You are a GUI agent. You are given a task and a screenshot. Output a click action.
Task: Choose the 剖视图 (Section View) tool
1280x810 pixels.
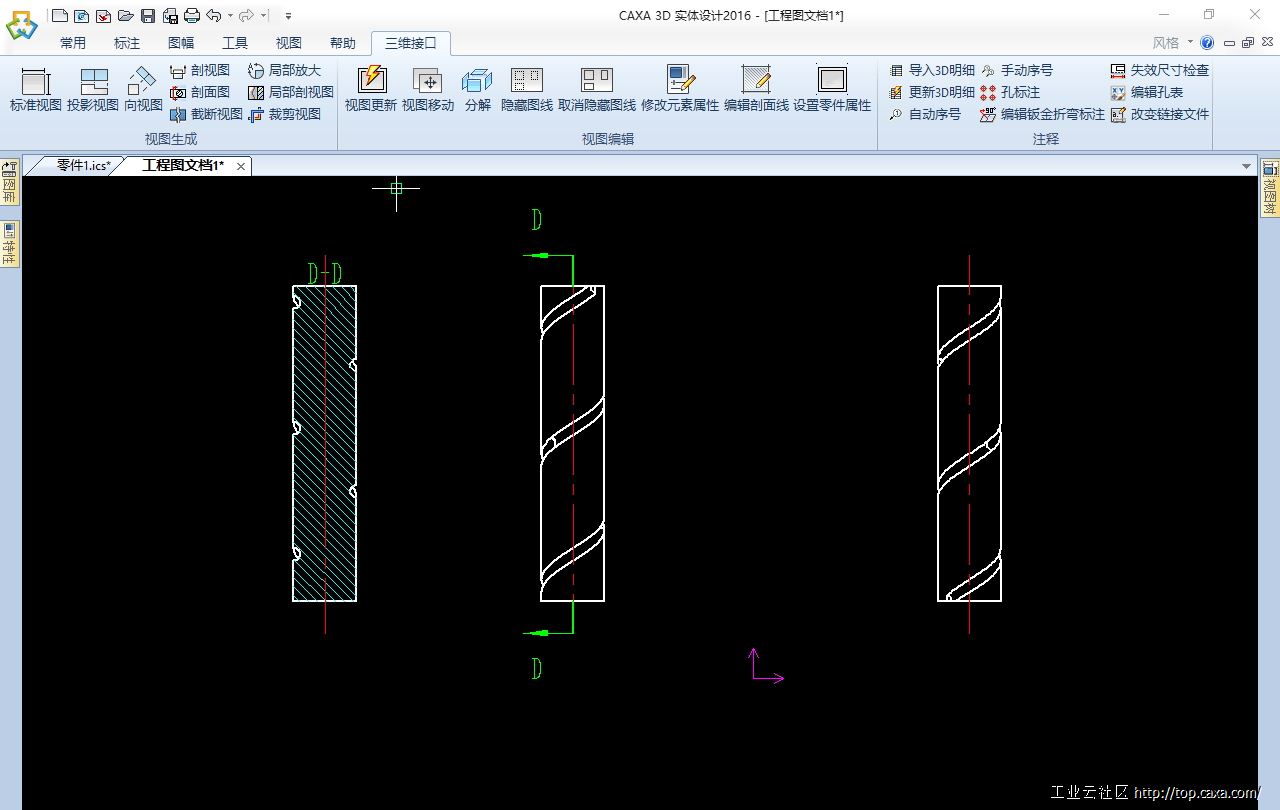[200, 70]
